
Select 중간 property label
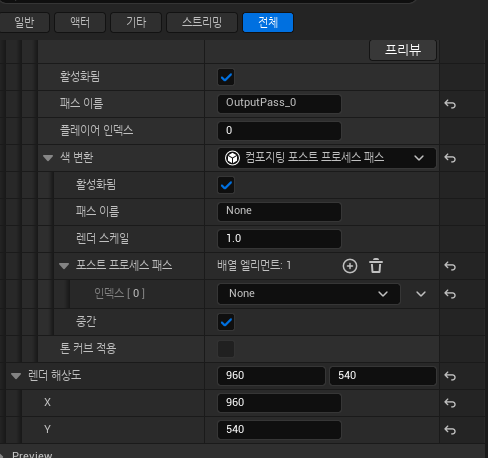click(86, 322)
